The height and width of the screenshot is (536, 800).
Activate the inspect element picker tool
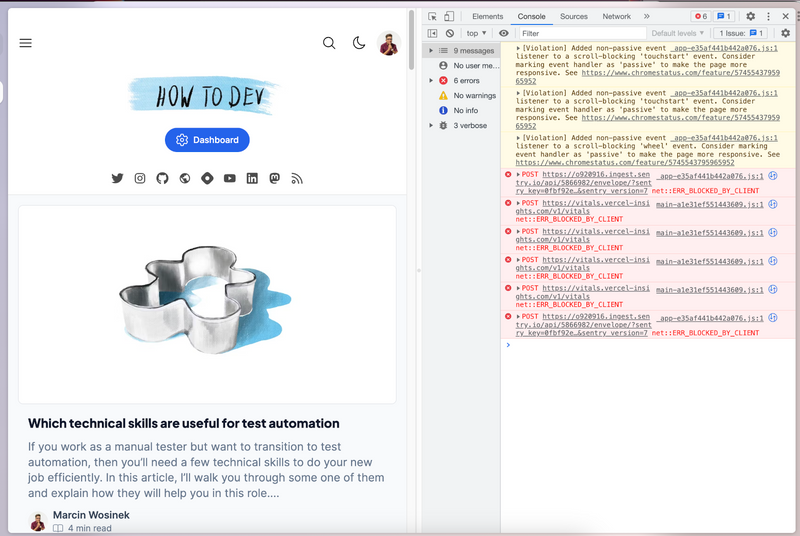[432, 17]
